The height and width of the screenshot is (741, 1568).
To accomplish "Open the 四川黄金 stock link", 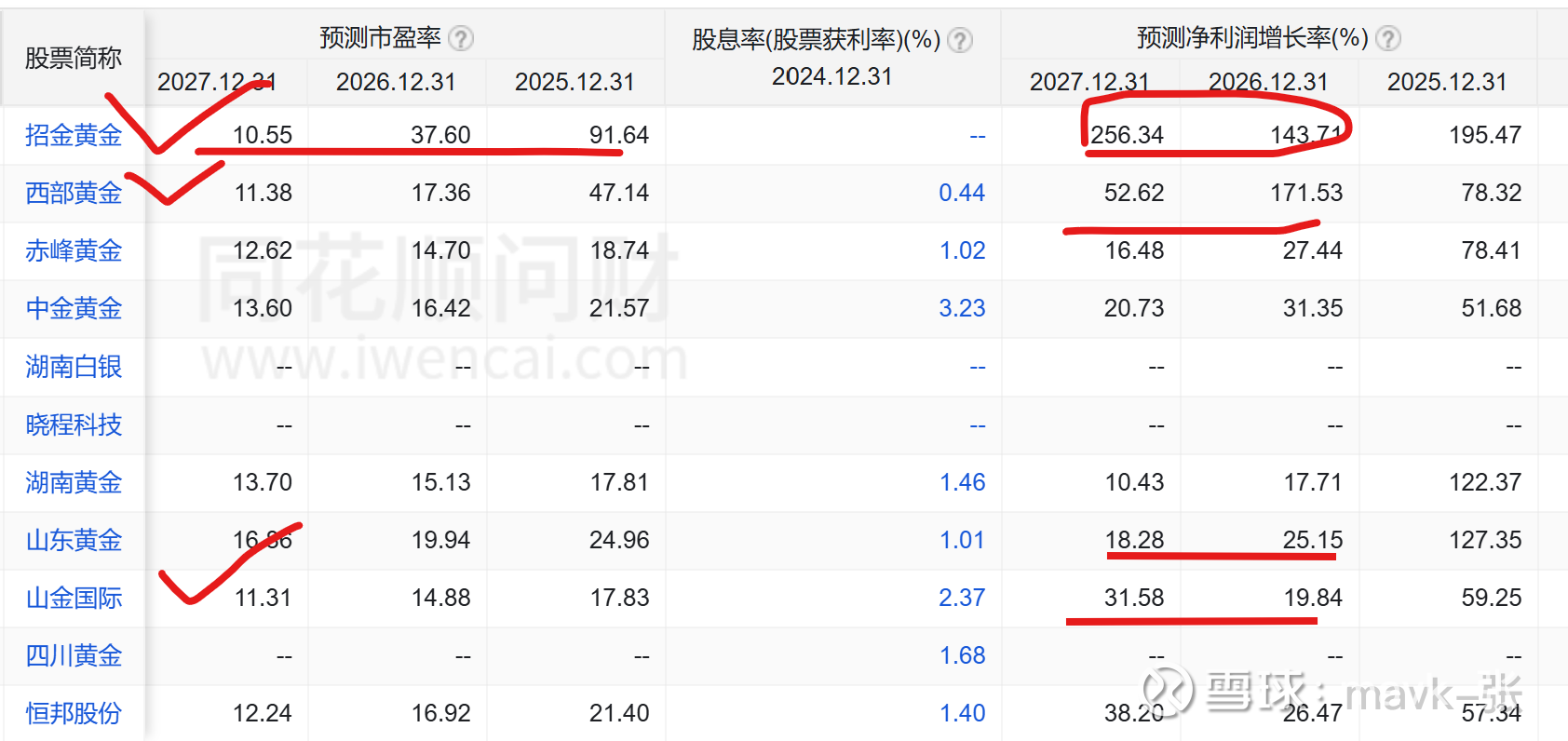I will click(x=74, y=655).
